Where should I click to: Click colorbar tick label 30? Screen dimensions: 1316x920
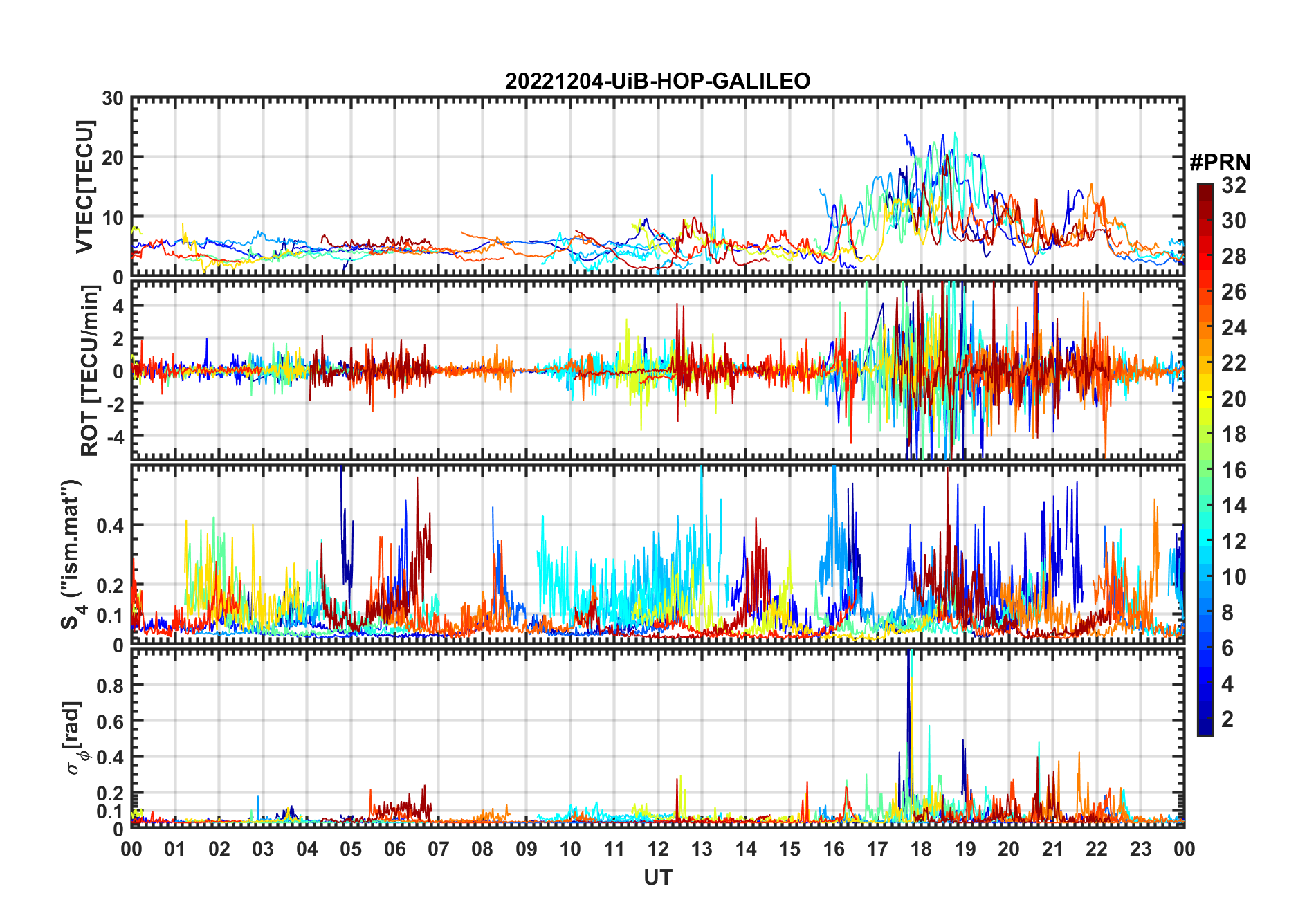[1234, 221]
